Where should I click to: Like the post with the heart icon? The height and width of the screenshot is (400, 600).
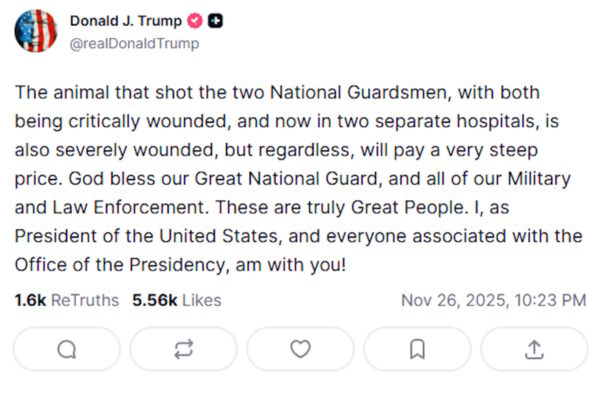pos(300,349)
